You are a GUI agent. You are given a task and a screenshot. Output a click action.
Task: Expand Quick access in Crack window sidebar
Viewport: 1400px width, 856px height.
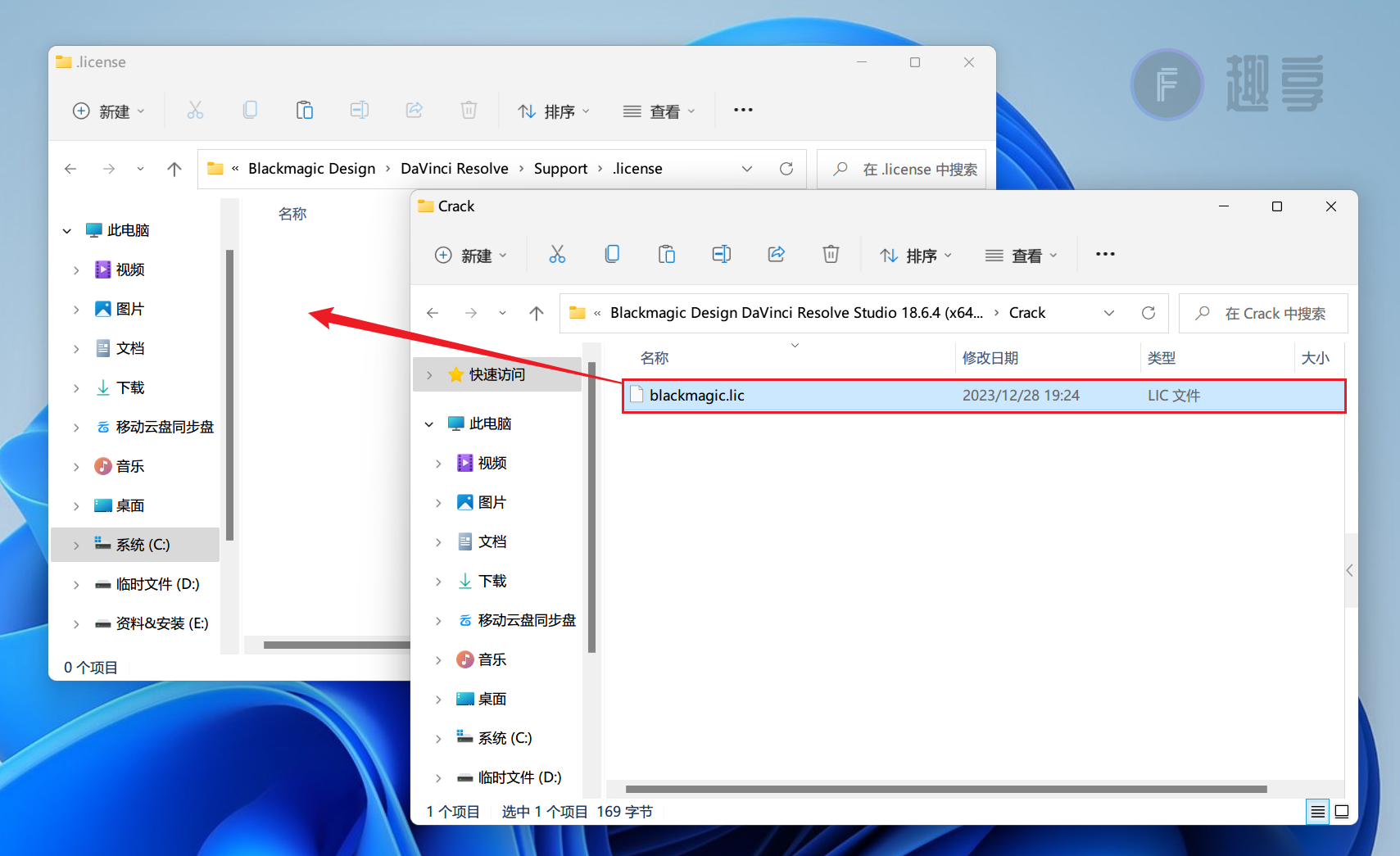coord(429,375)
